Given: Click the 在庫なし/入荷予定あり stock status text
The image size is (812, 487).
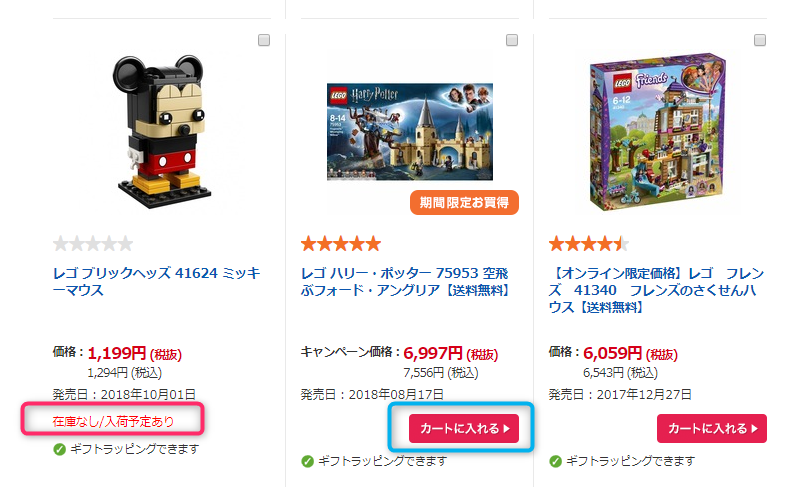Looking at the screenshot, I should tap(113, 421).
